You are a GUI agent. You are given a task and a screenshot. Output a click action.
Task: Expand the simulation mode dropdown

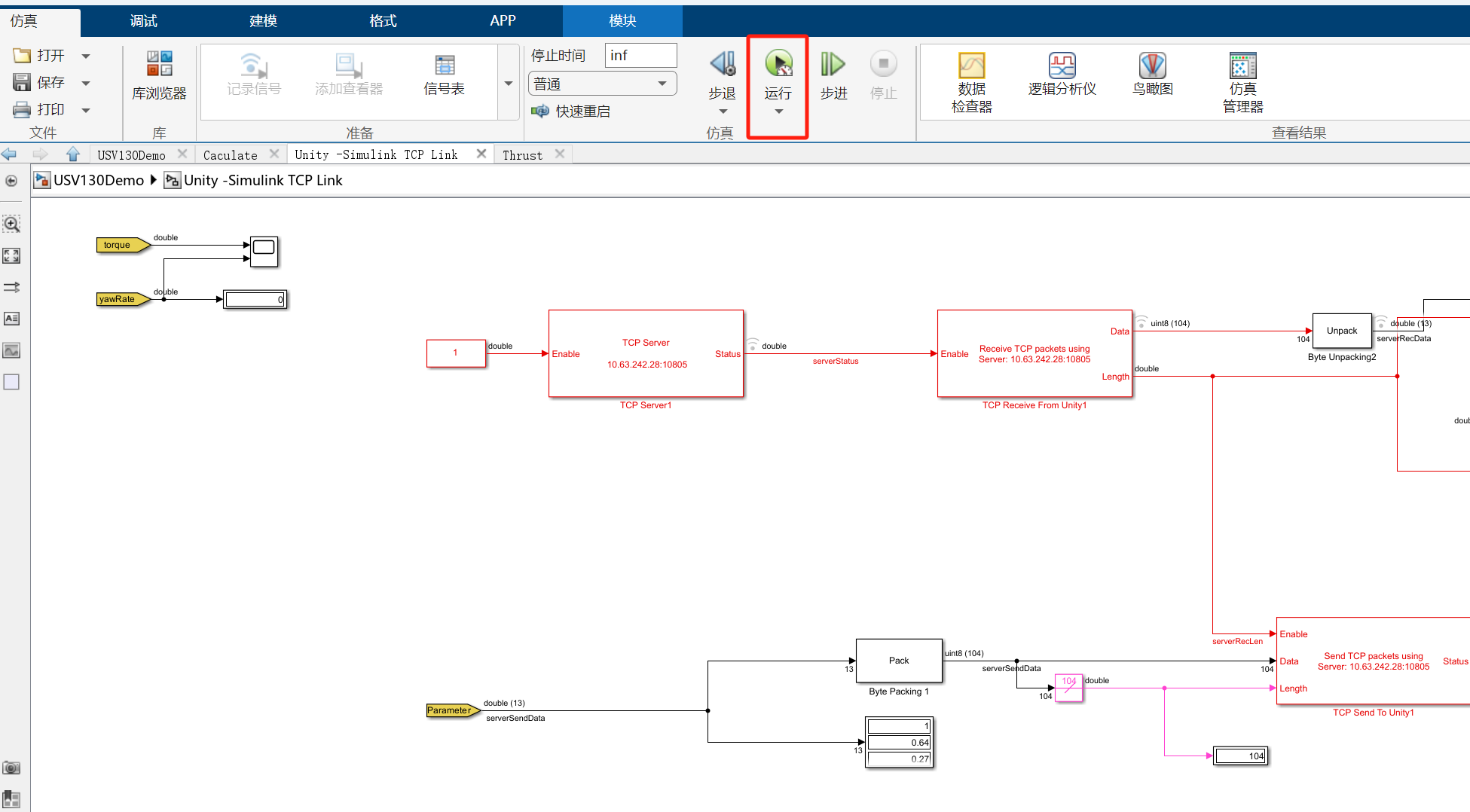(662, 84)
